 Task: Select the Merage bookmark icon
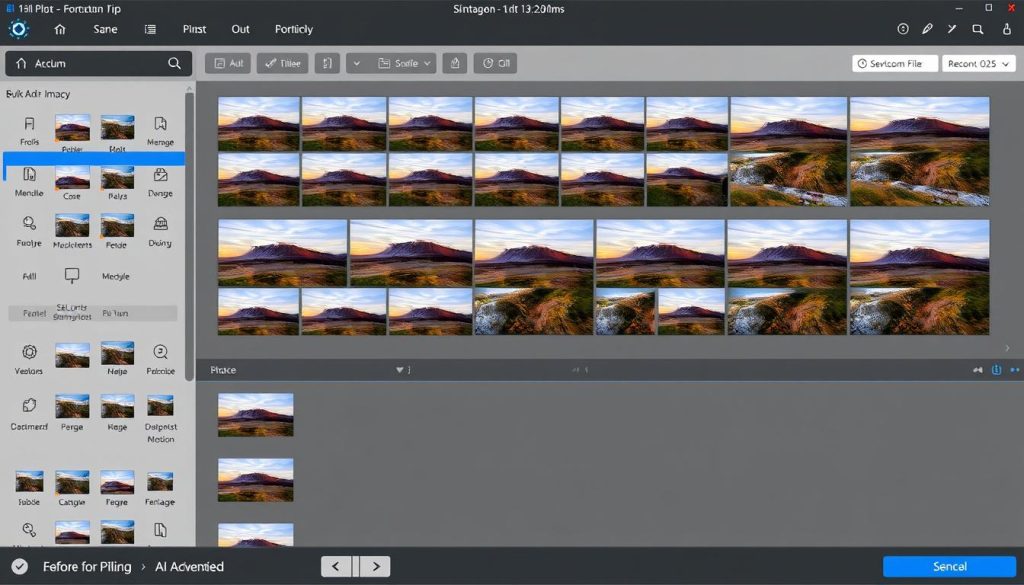[160, 125]
